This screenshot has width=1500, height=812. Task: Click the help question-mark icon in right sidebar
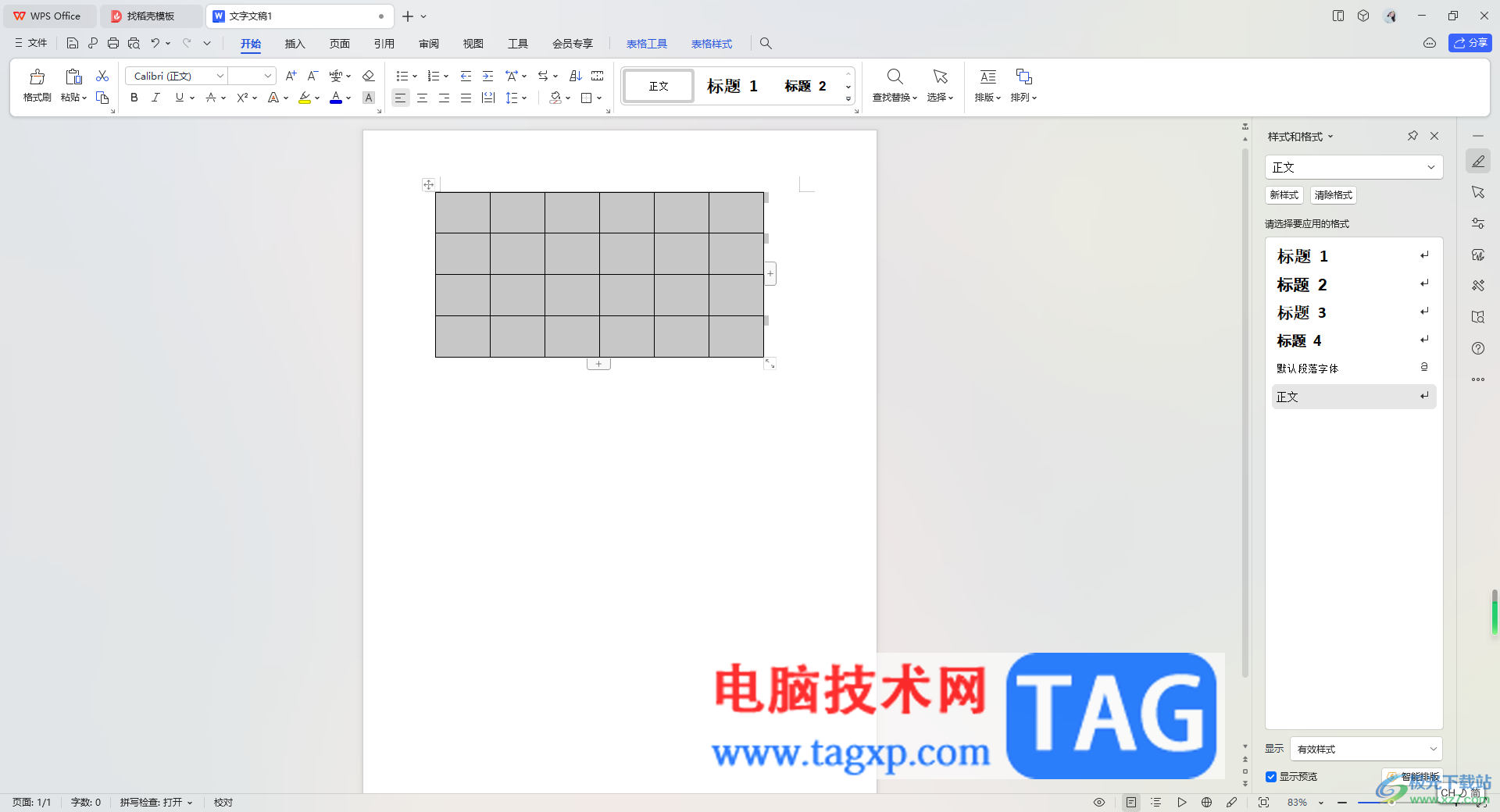coord(1478,348)
